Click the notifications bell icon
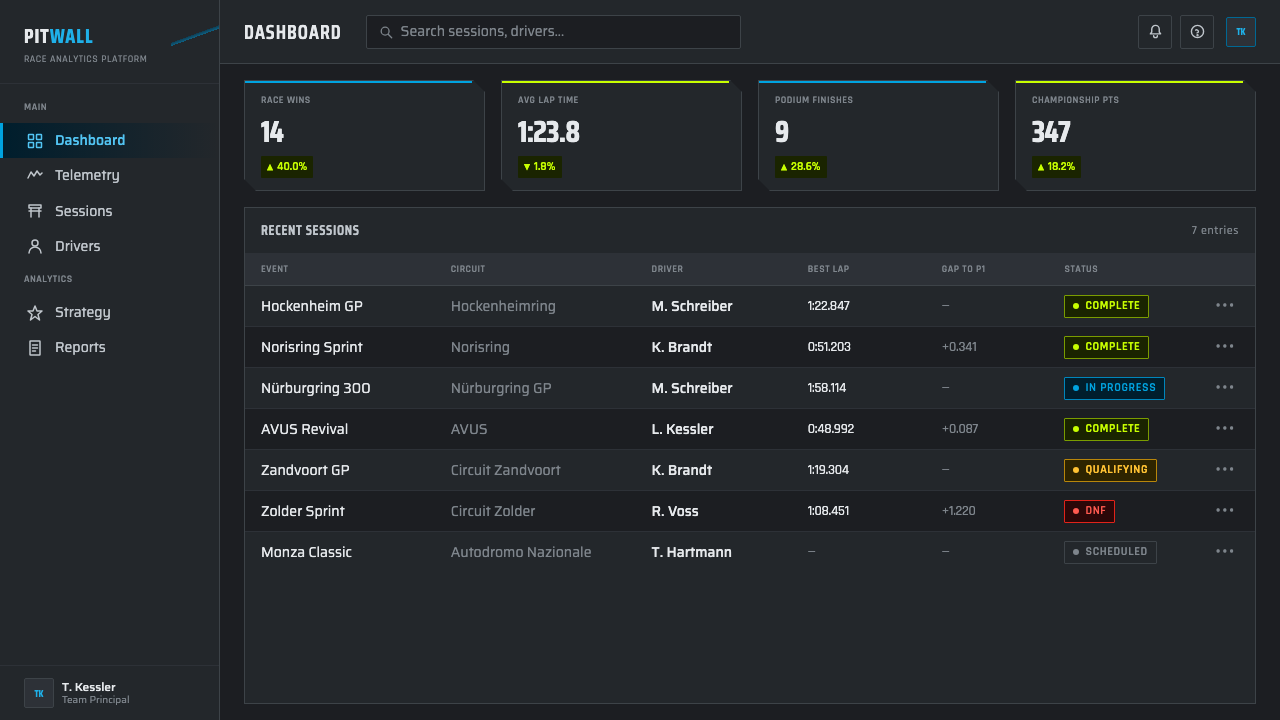This screenshot has width=1280, height=720. pos(1155,32)
